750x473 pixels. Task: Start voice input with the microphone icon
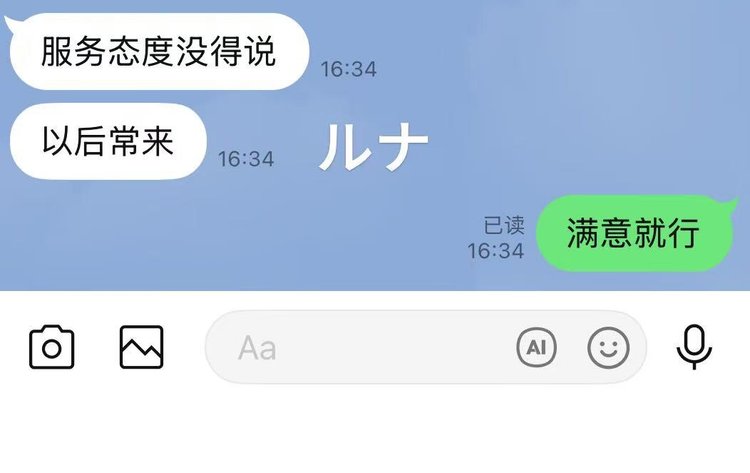pyautogui.click(x=694, y=348)
